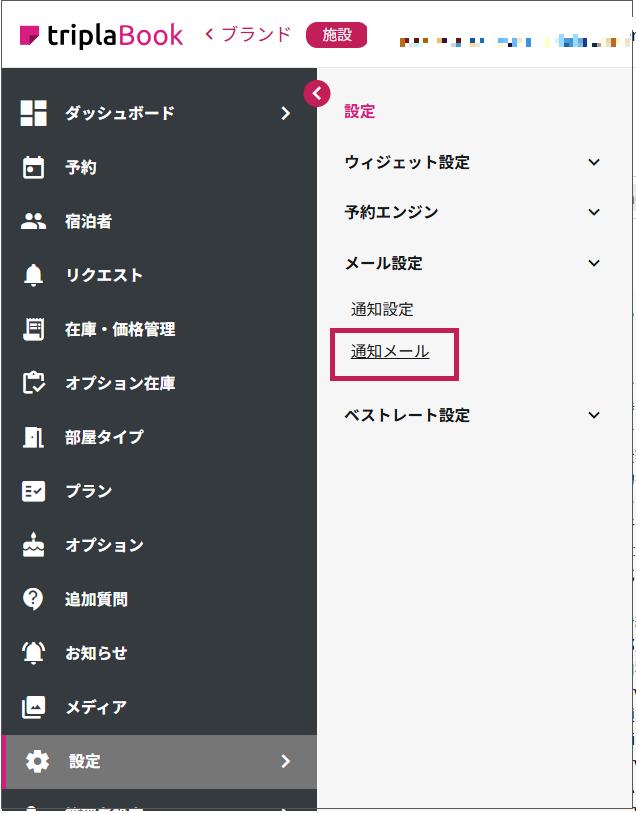Open the 予約 calendar icon
This screenshot has width=636, height=813.
coord(34,167)
